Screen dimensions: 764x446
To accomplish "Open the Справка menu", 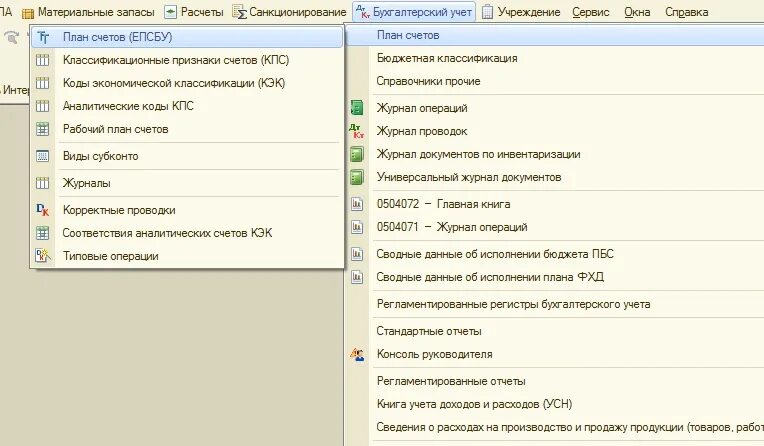I will pyautogui.click(x=687, y=12).
